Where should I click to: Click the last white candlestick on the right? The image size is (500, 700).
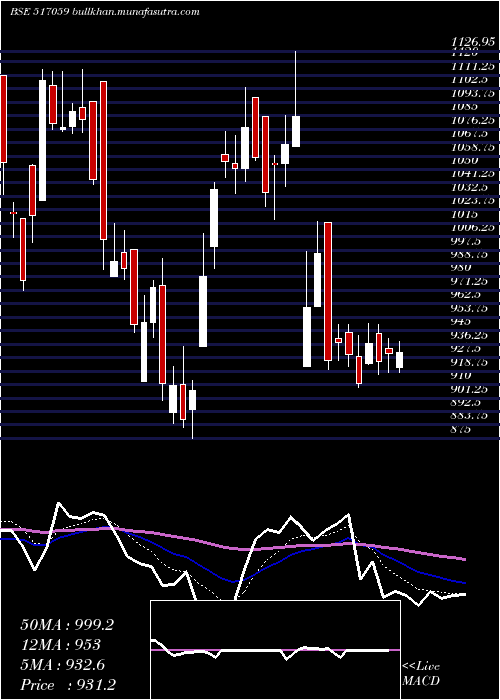click(400, 360)
